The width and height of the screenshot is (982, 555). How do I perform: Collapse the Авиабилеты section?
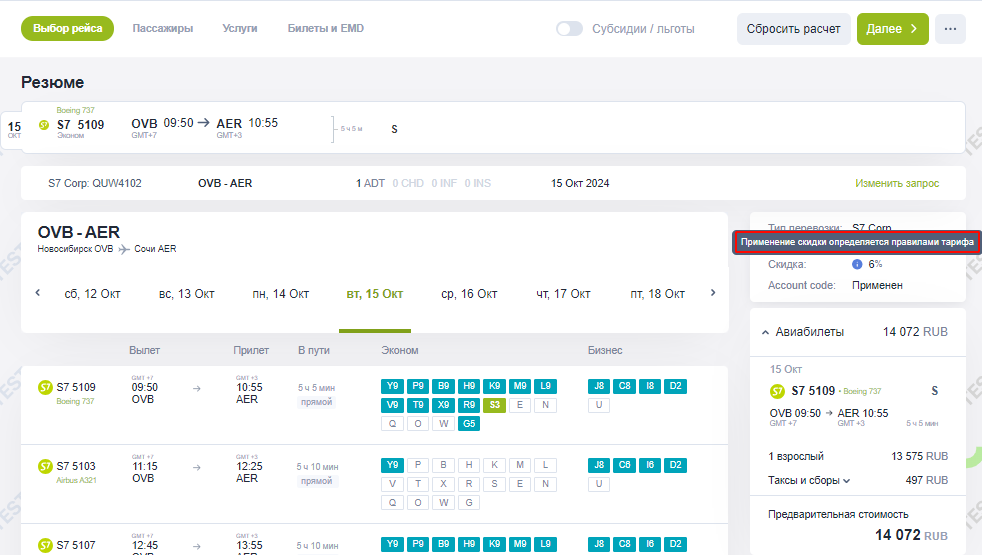tap(765, 332)
